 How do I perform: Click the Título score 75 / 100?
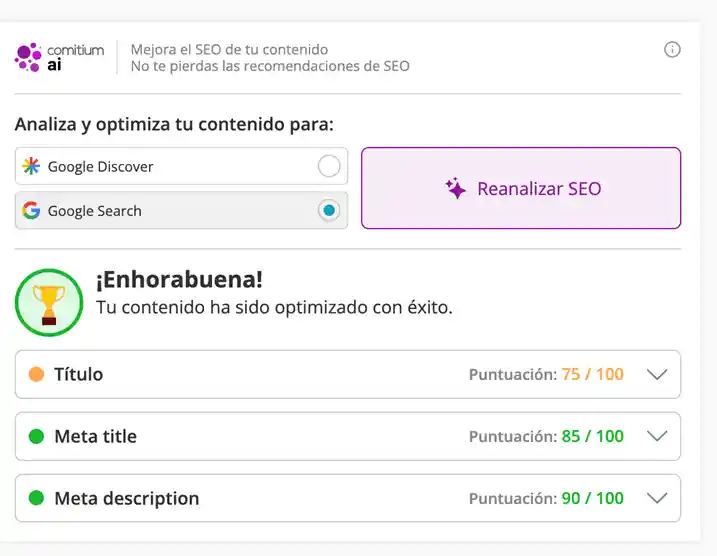(592, 375)
